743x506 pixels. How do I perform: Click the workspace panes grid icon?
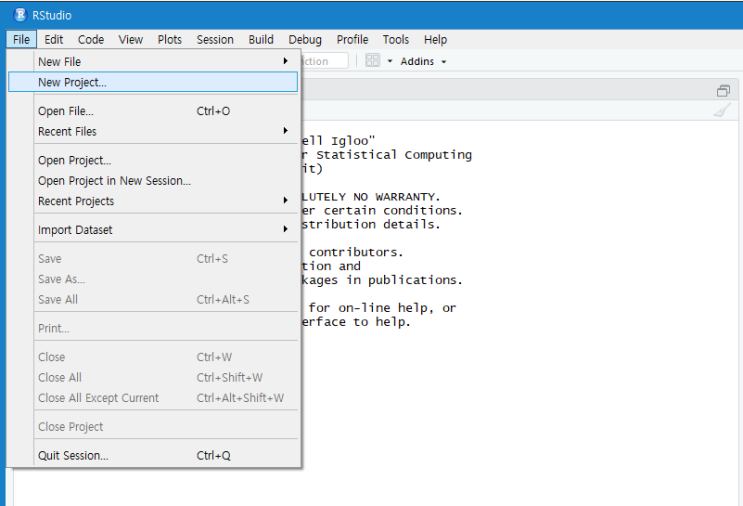click(373, 61)
